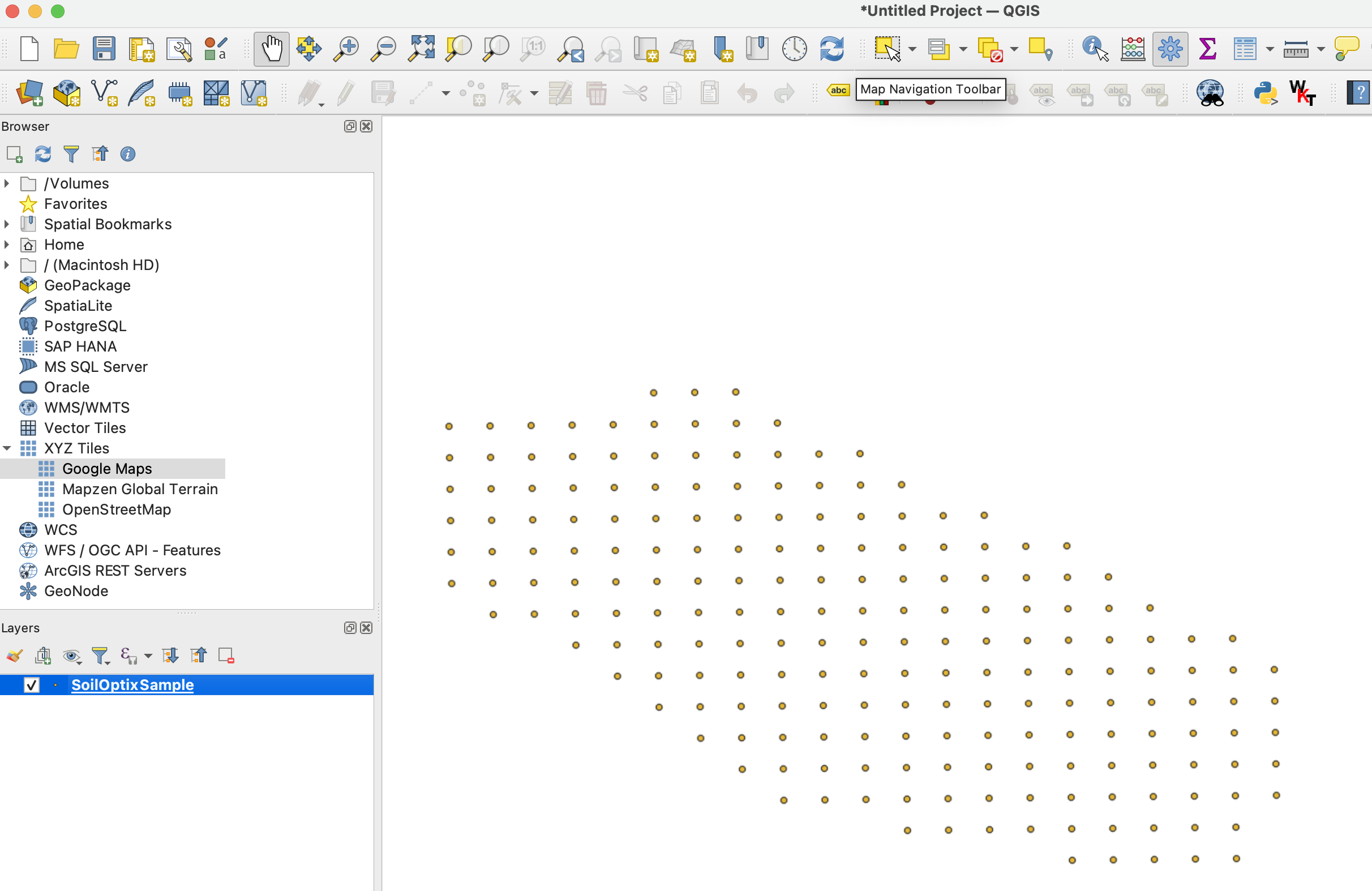Viewport: 1372px width, 891px height.
Task: Click the Refresh map canvas icon
Action: [x=832, y=49]
